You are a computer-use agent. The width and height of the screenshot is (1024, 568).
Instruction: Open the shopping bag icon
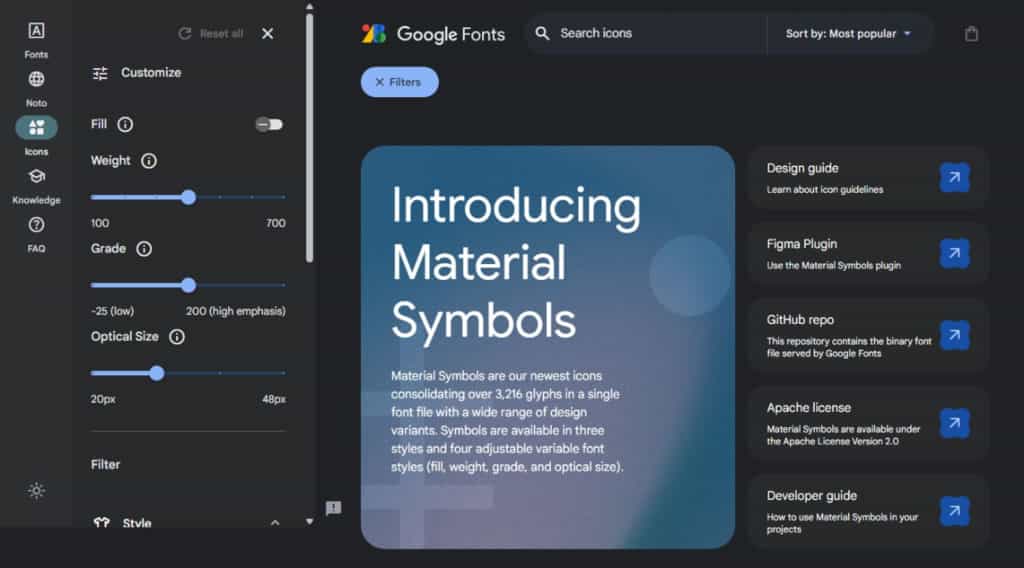pyautogui.click(x=971, y=34)
